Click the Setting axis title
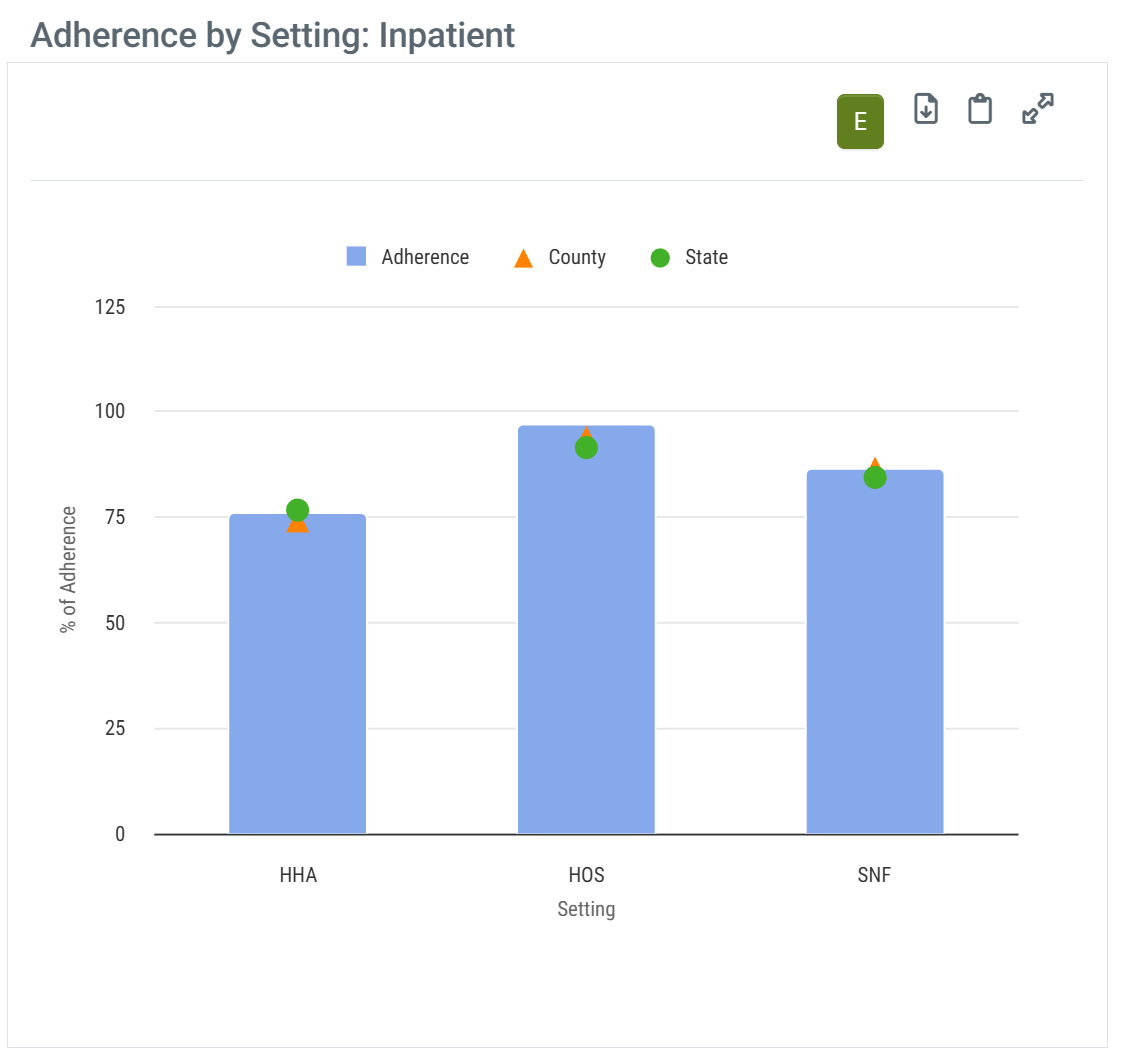This screenshot has height=1057, width=1126. [x=586, y=909]
